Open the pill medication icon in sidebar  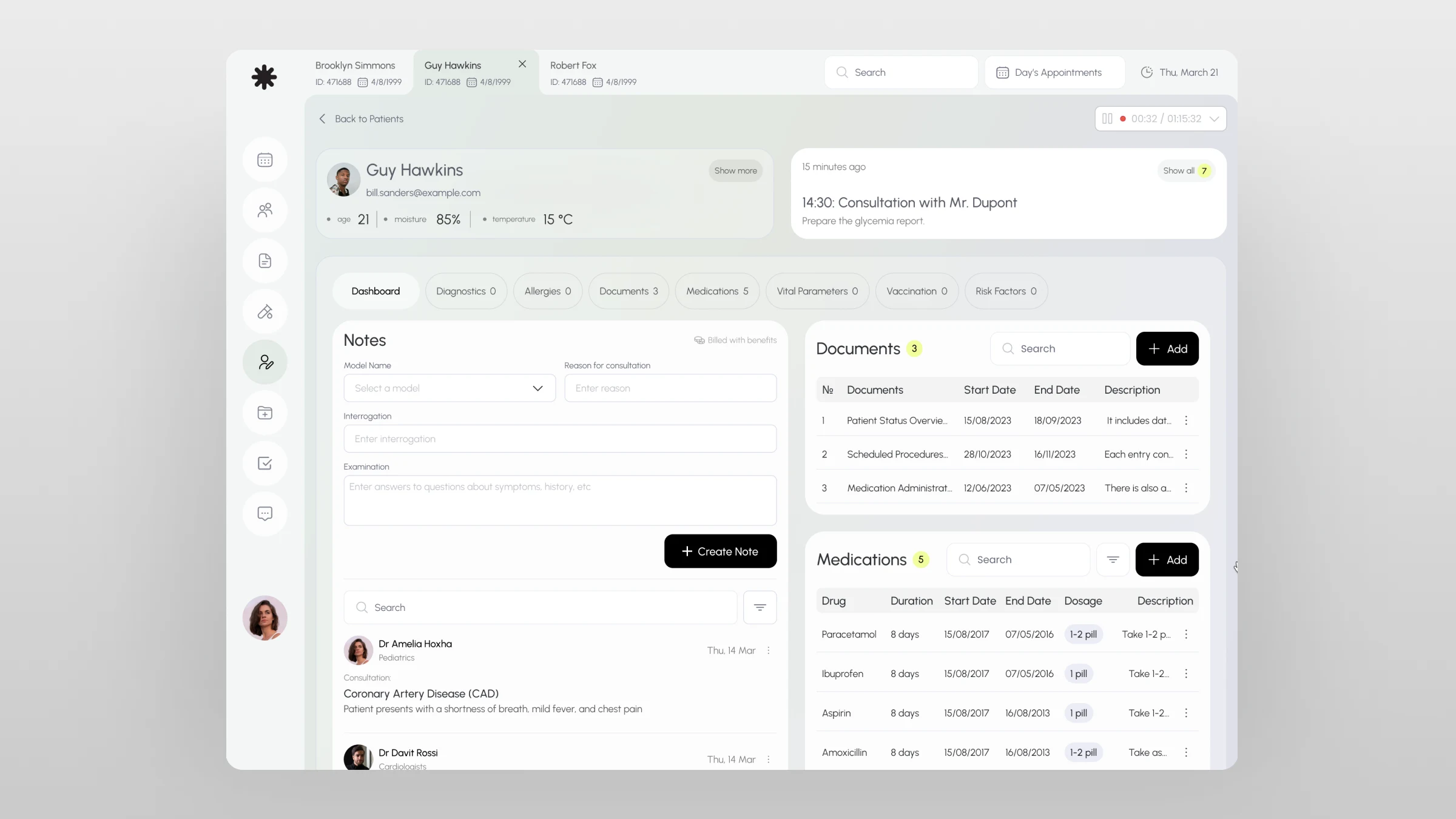(x=265, y=312)
